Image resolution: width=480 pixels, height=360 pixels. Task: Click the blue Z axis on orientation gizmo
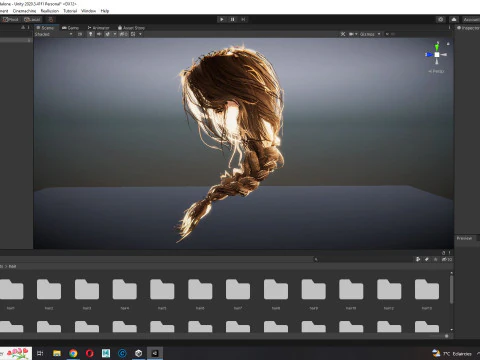click(429, 54)
